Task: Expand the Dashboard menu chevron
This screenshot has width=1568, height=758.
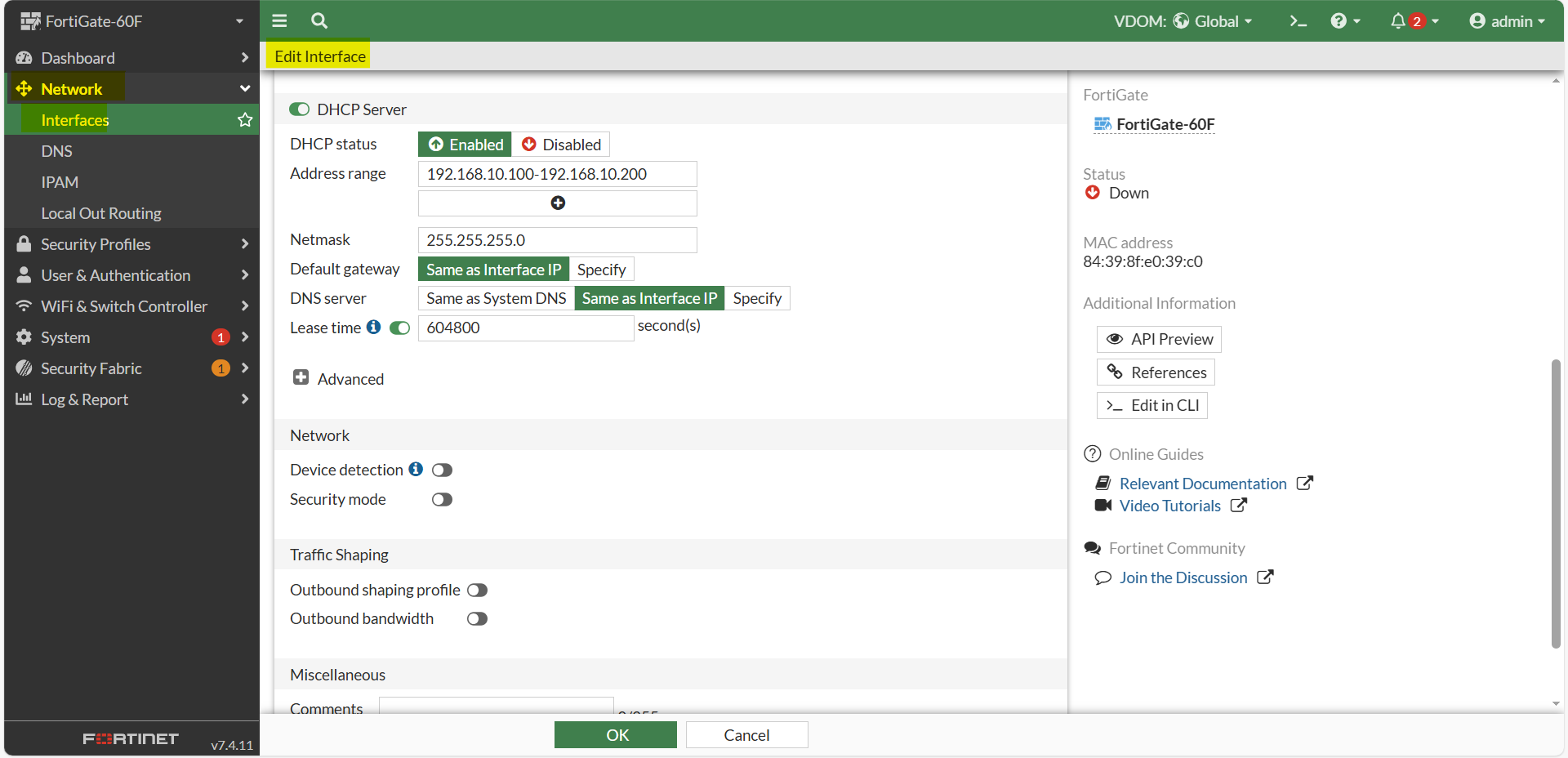Action: [245, 58]
